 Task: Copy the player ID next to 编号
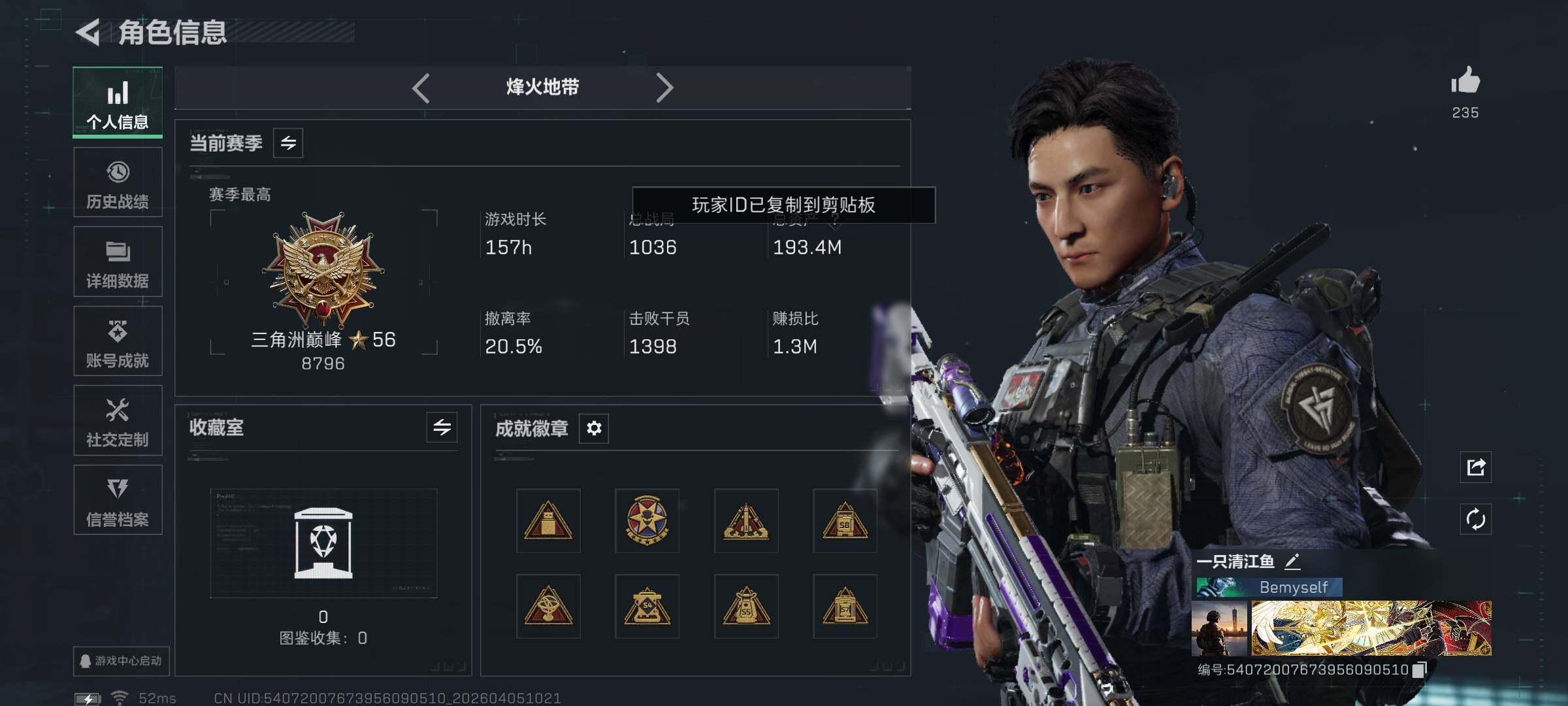point(1419,670)
